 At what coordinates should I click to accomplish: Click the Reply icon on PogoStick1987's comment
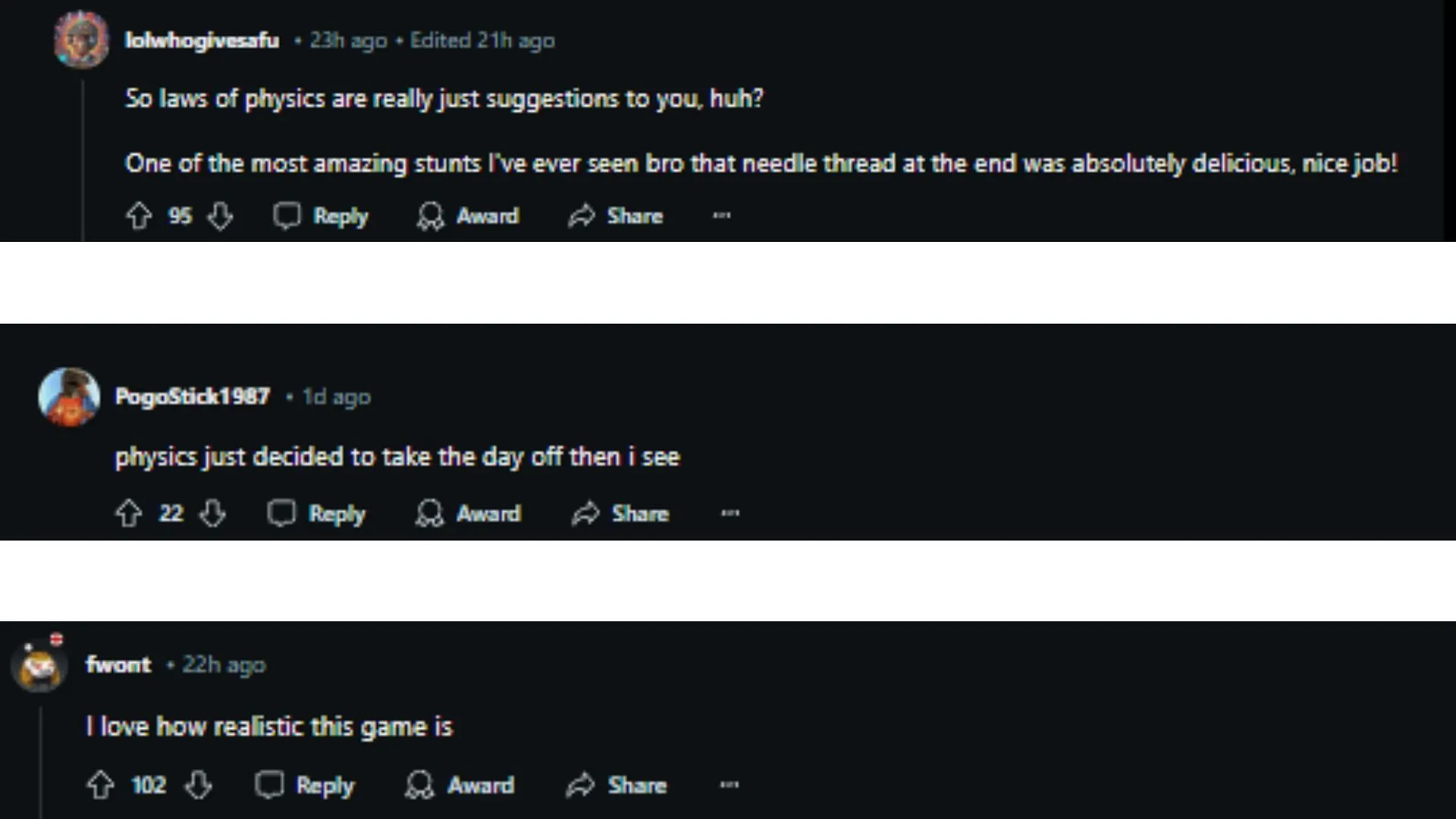[x=281, y=513]
